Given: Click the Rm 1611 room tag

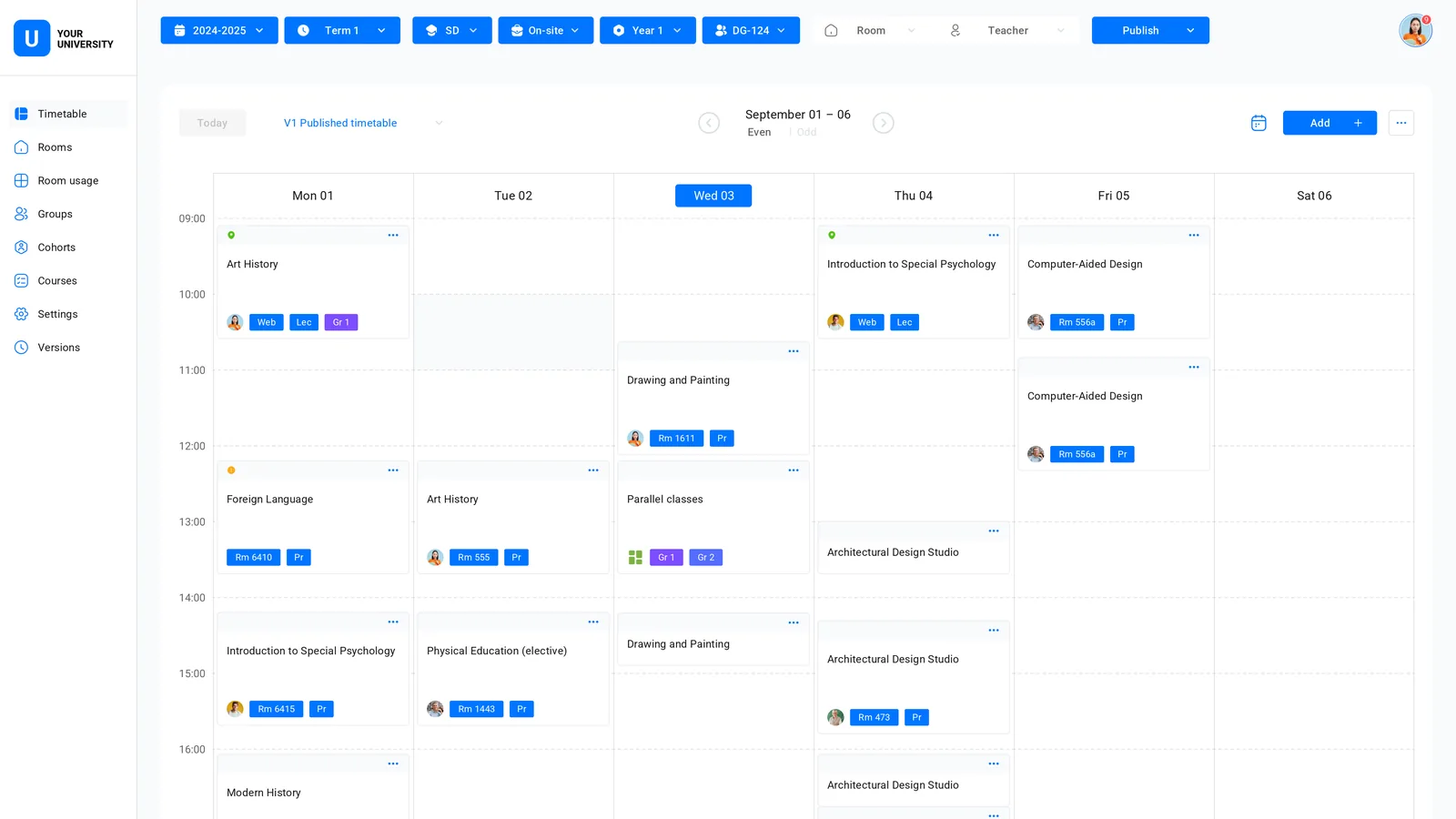Looking at the screenshot, I should click(676, 438).
